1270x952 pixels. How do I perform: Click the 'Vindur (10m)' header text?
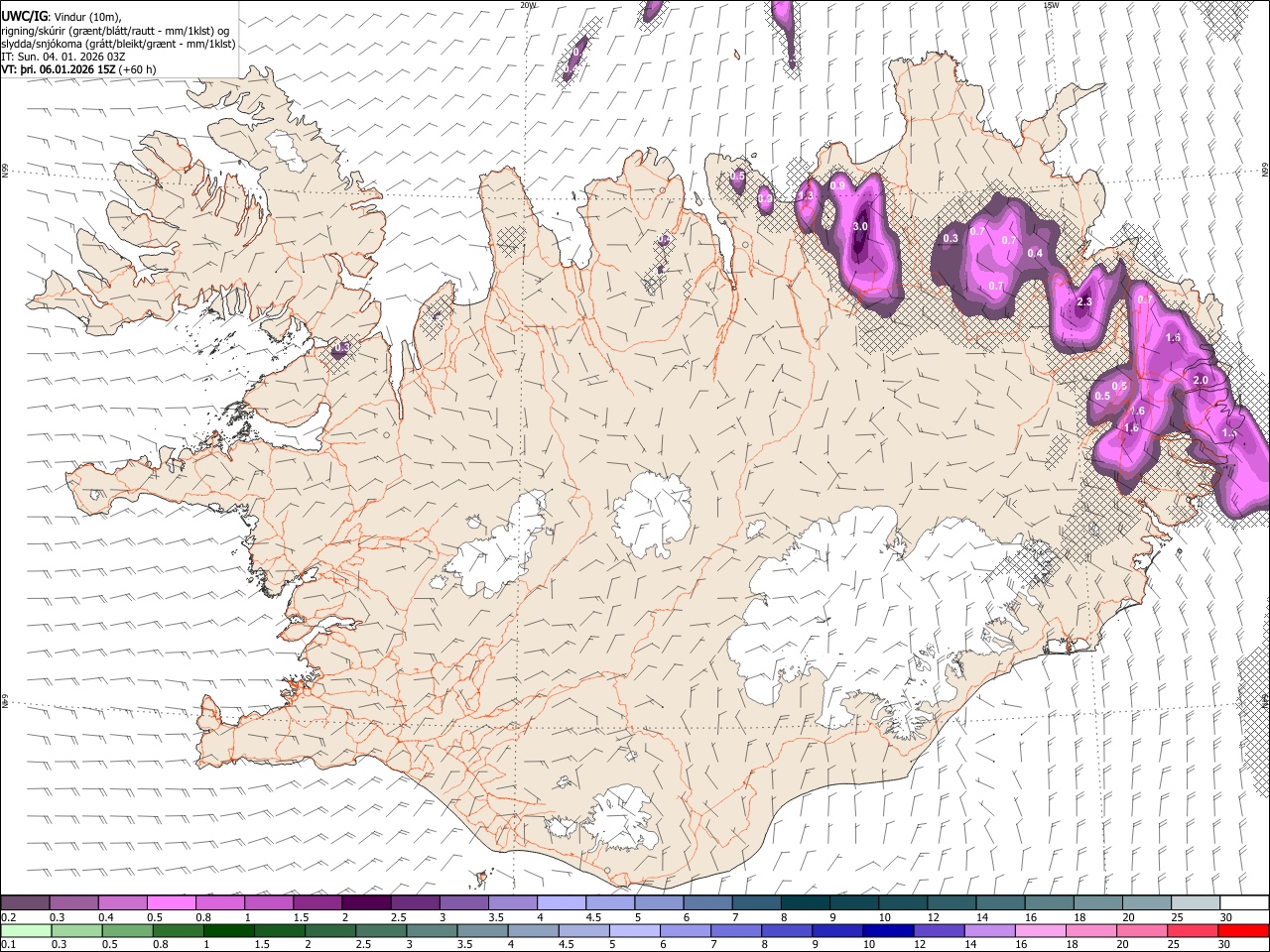click(x=87, y=17)
